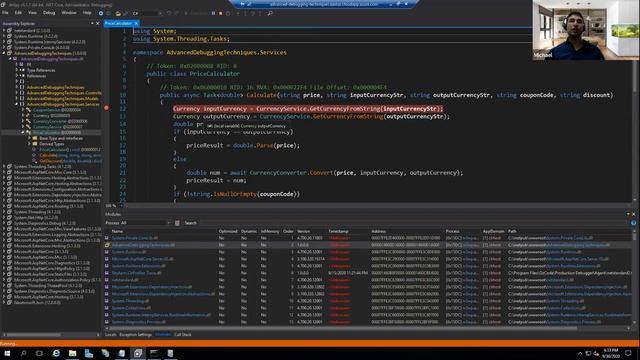Select AdvancedDebuggingTechniques.dll module row

(368, 245)
